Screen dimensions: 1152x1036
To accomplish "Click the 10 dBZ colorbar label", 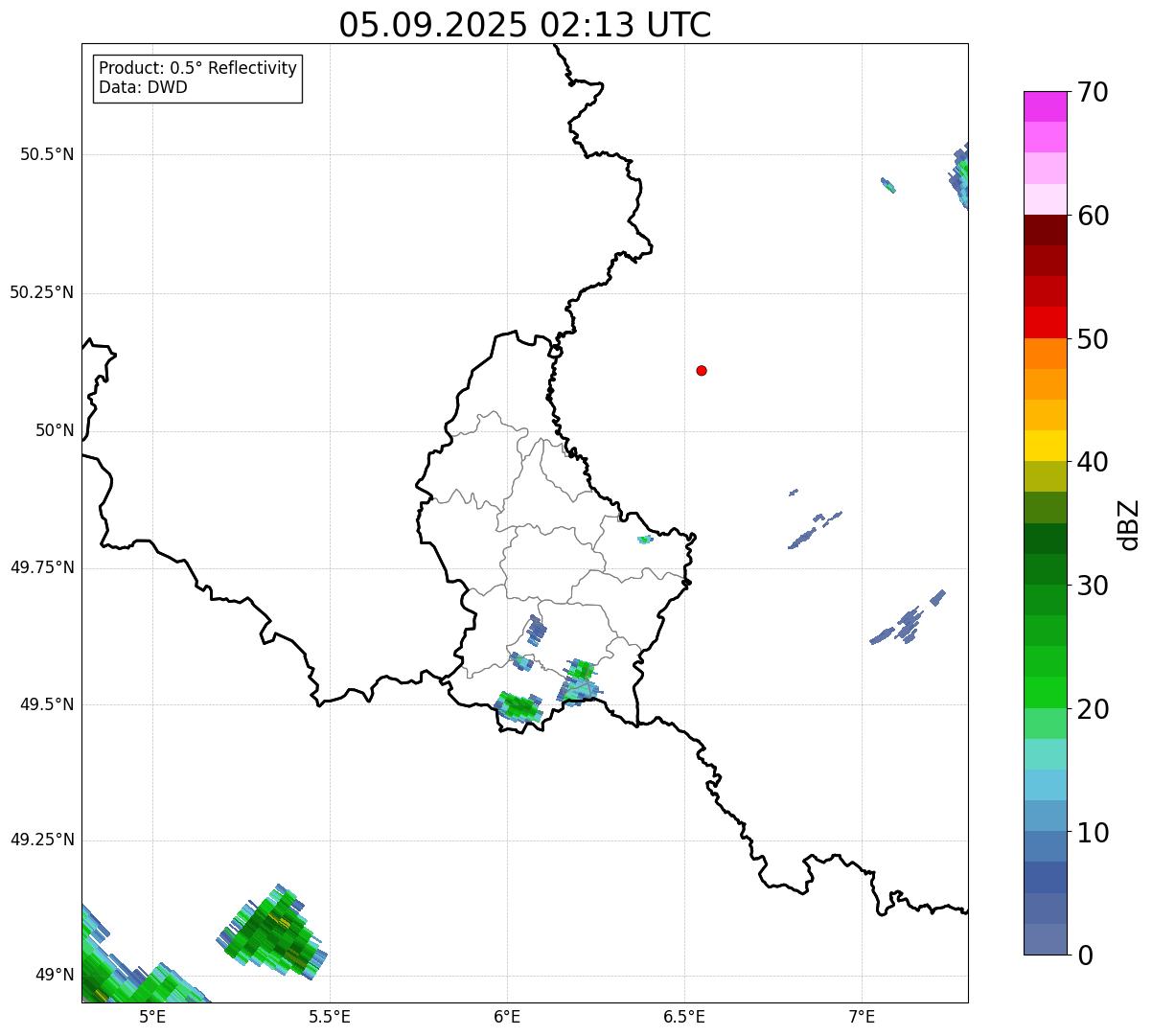I will pos(1093,834).
